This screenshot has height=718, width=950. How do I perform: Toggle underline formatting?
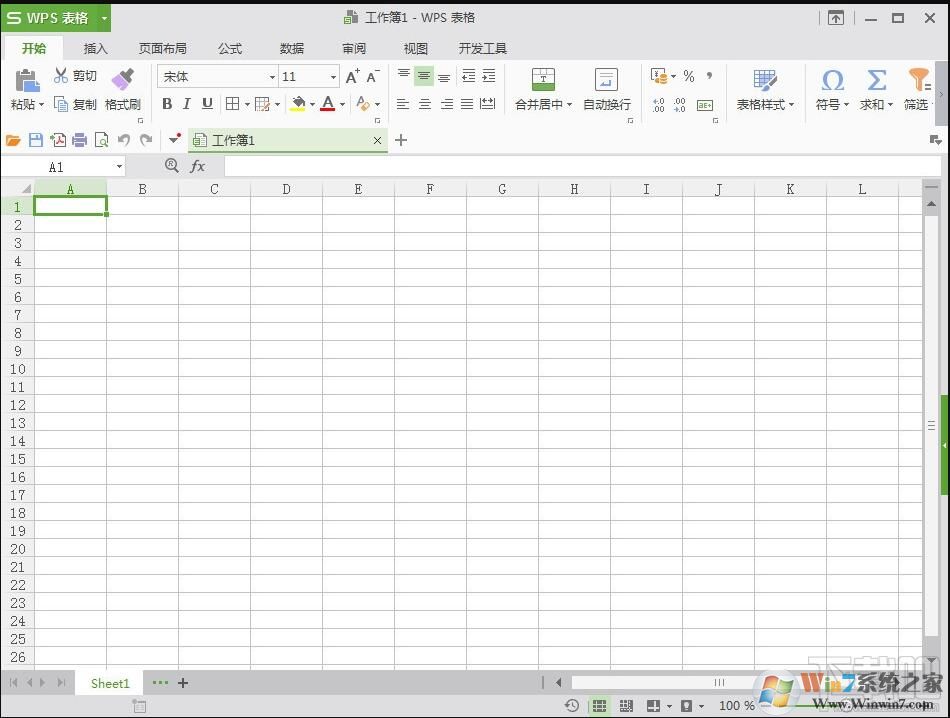click(207, 103)
